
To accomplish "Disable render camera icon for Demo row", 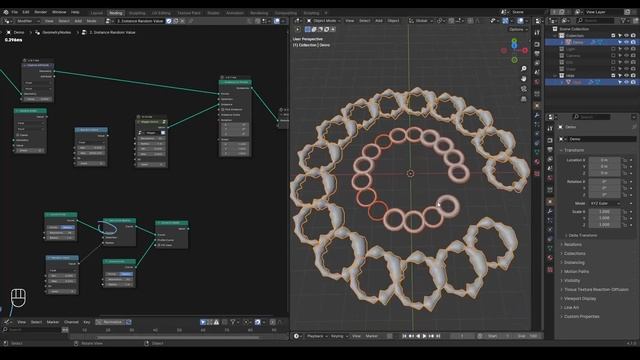I will point(633,42).
